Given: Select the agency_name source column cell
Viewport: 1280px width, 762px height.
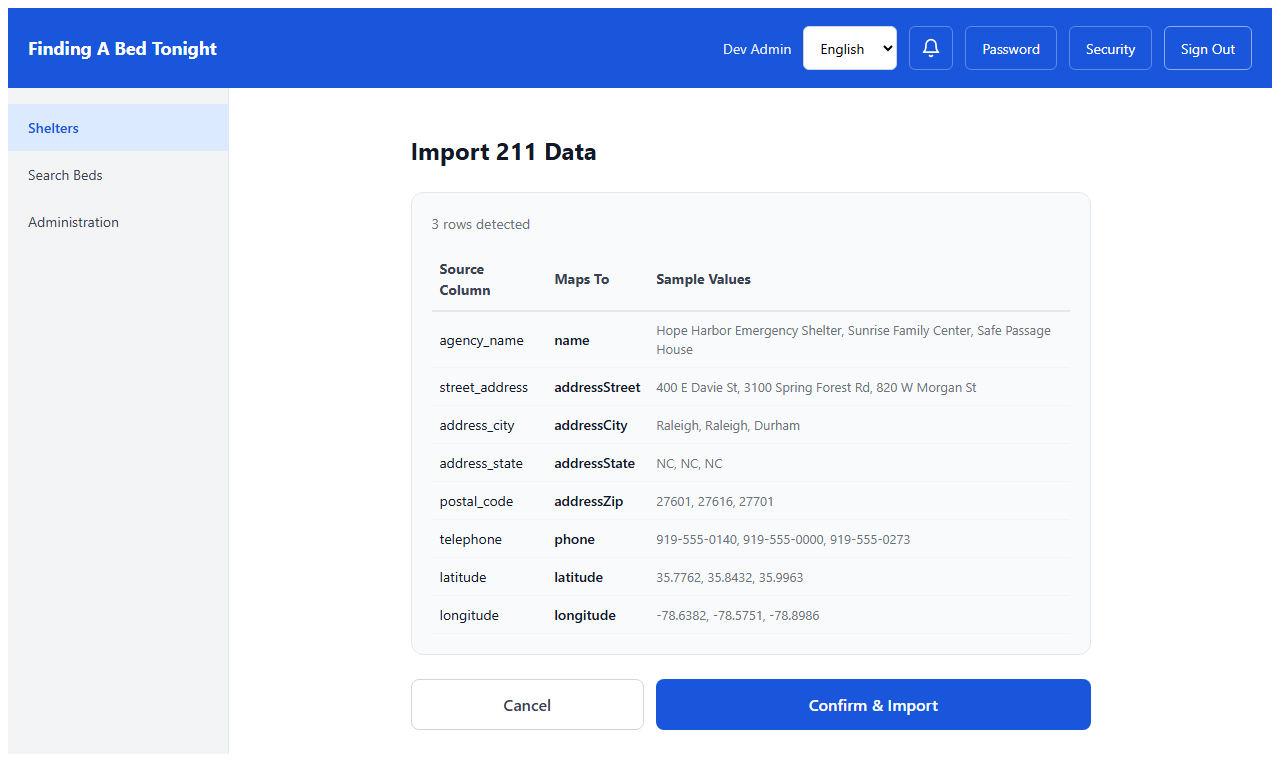Looking at the screenshot, I should pyautogui.click(x=481, y=340).
